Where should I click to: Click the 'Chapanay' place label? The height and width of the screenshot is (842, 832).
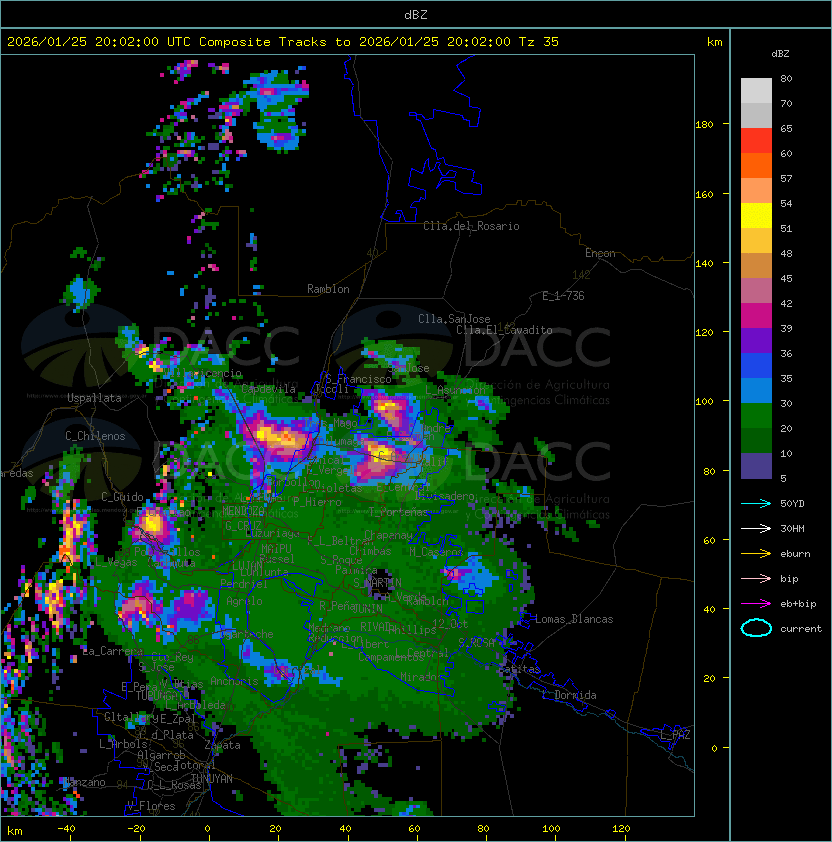[388, 535]
